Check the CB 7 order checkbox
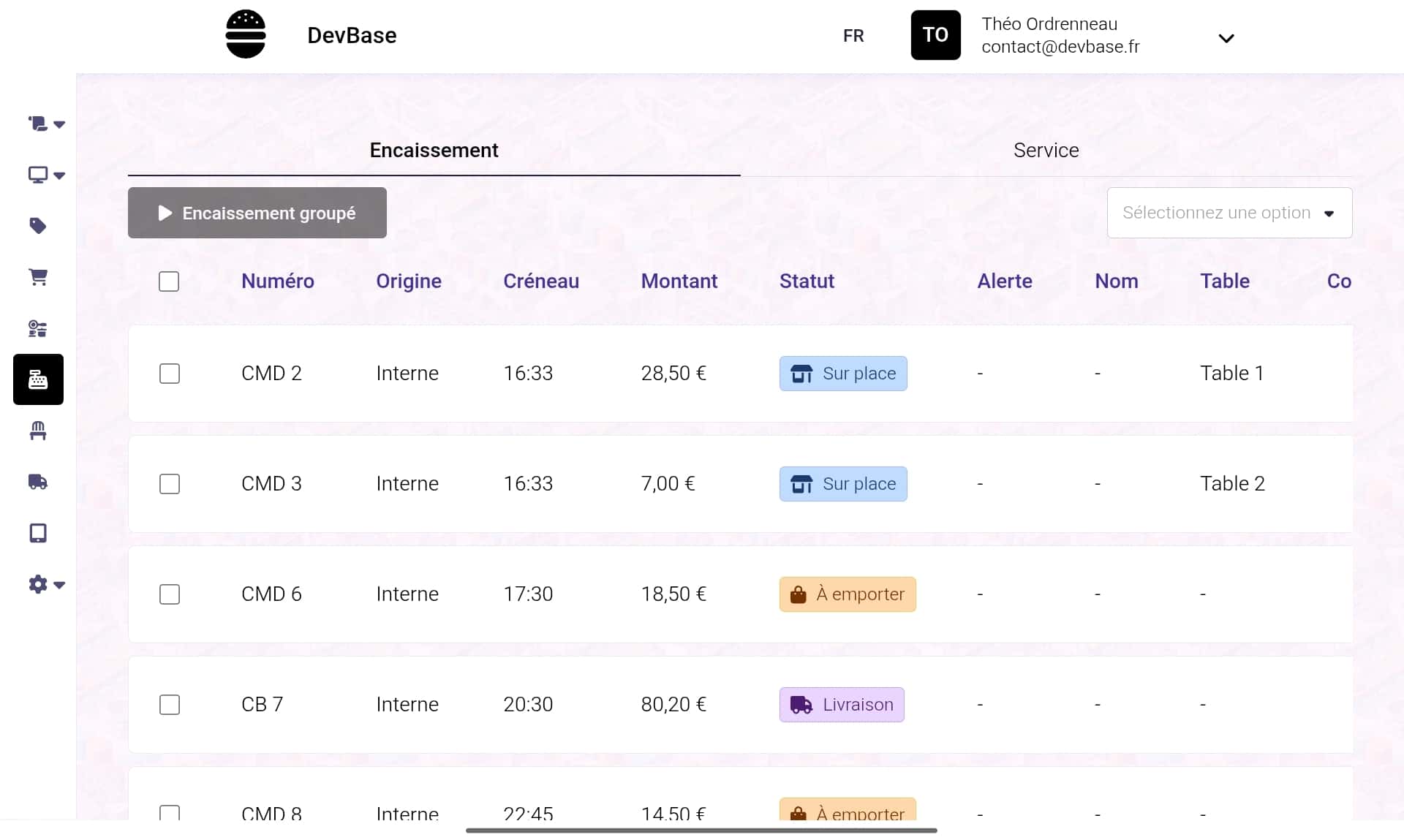The width and height of the screenshot is (1404, 840). click(170, 705)
